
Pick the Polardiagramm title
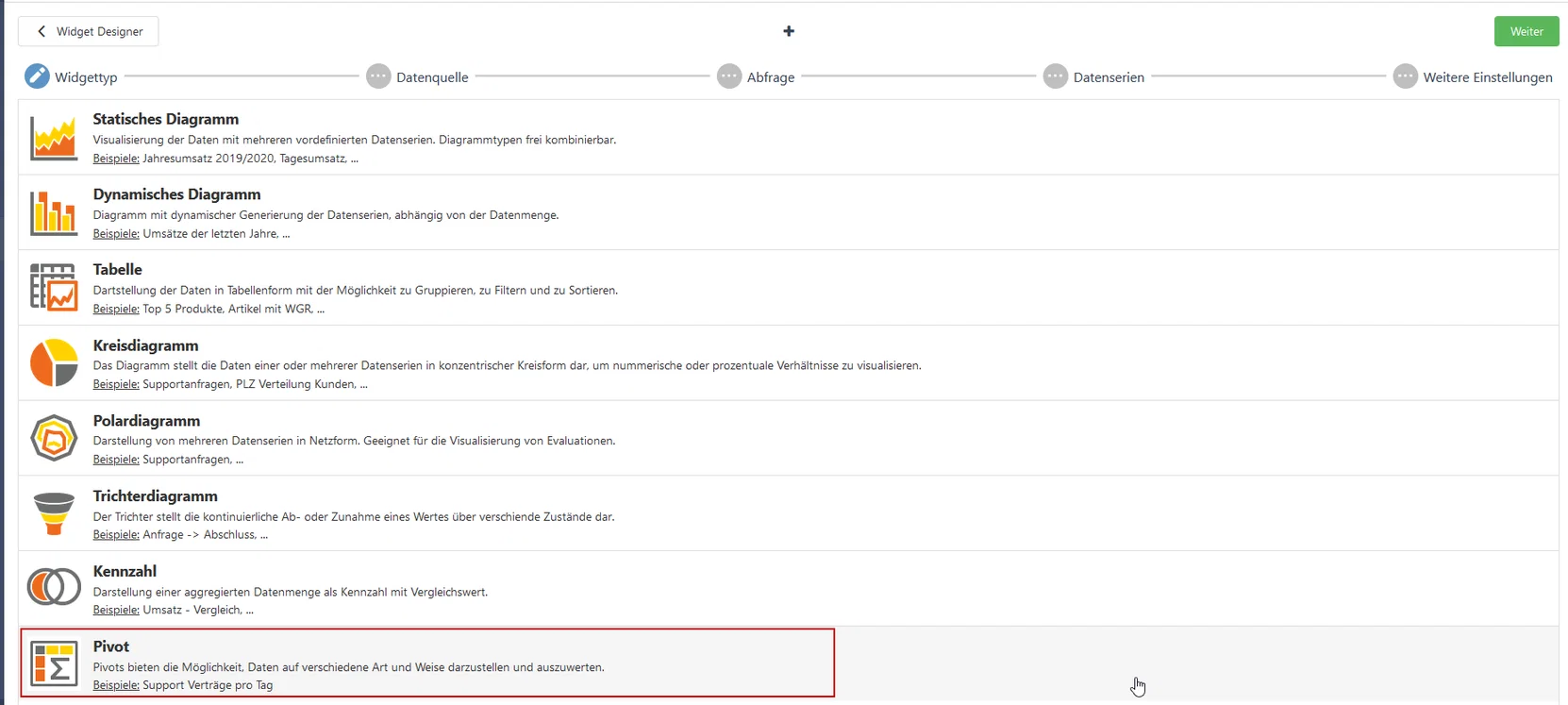click(147, 421)
